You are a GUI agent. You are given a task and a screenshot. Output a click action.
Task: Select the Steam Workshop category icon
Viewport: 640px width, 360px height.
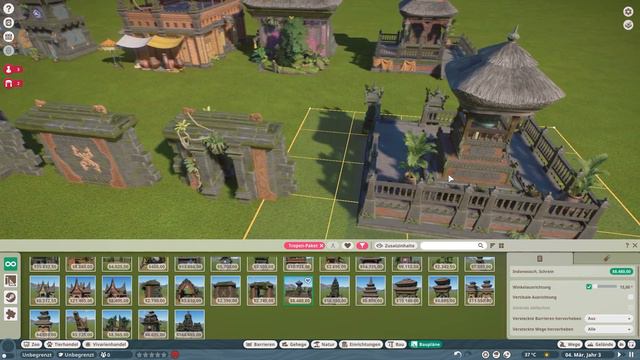pyautogui.click(x=11, y=297)
